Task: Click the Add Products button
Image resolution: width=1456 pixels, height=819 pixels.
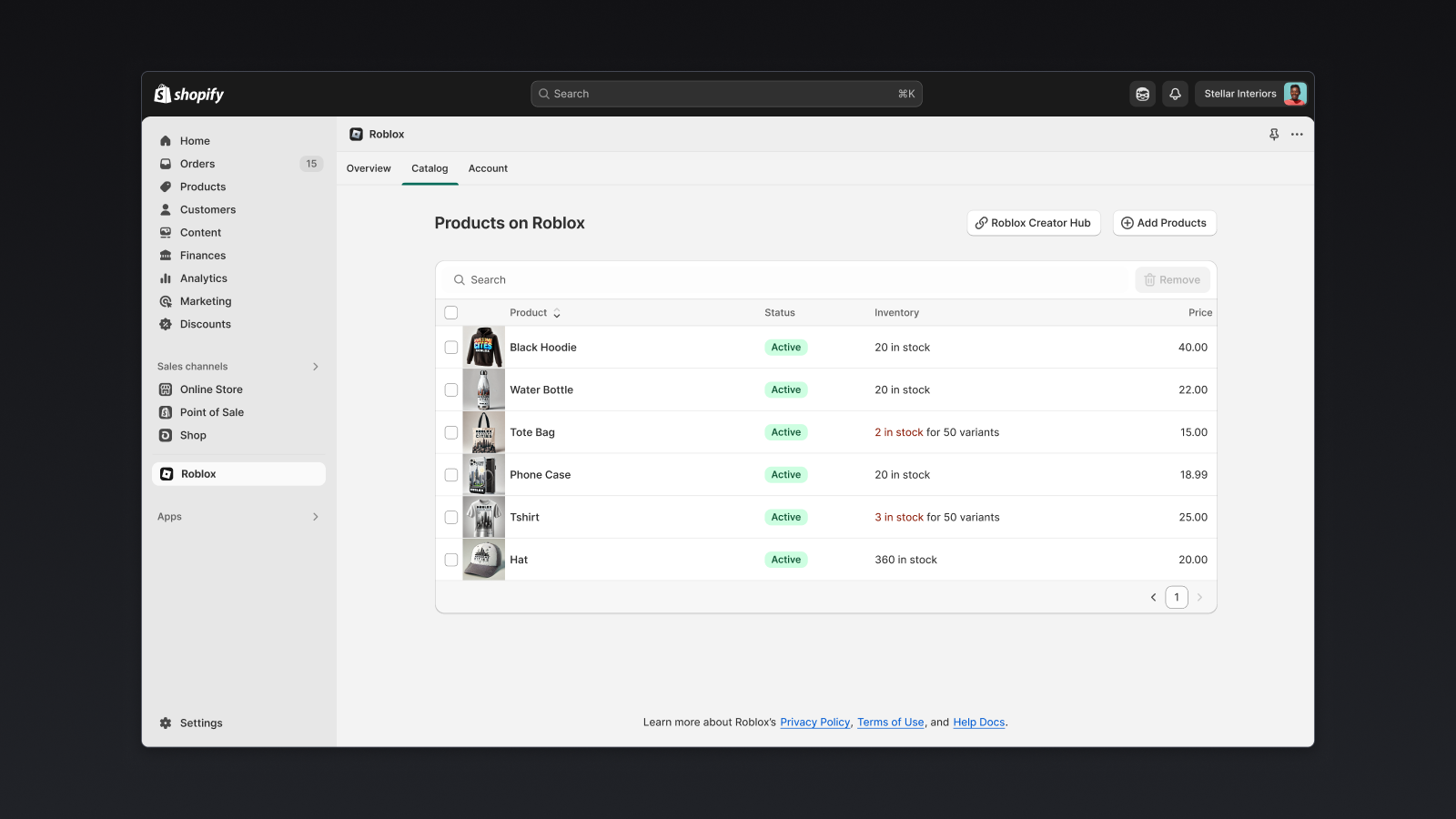Action: coord(1165,223)
